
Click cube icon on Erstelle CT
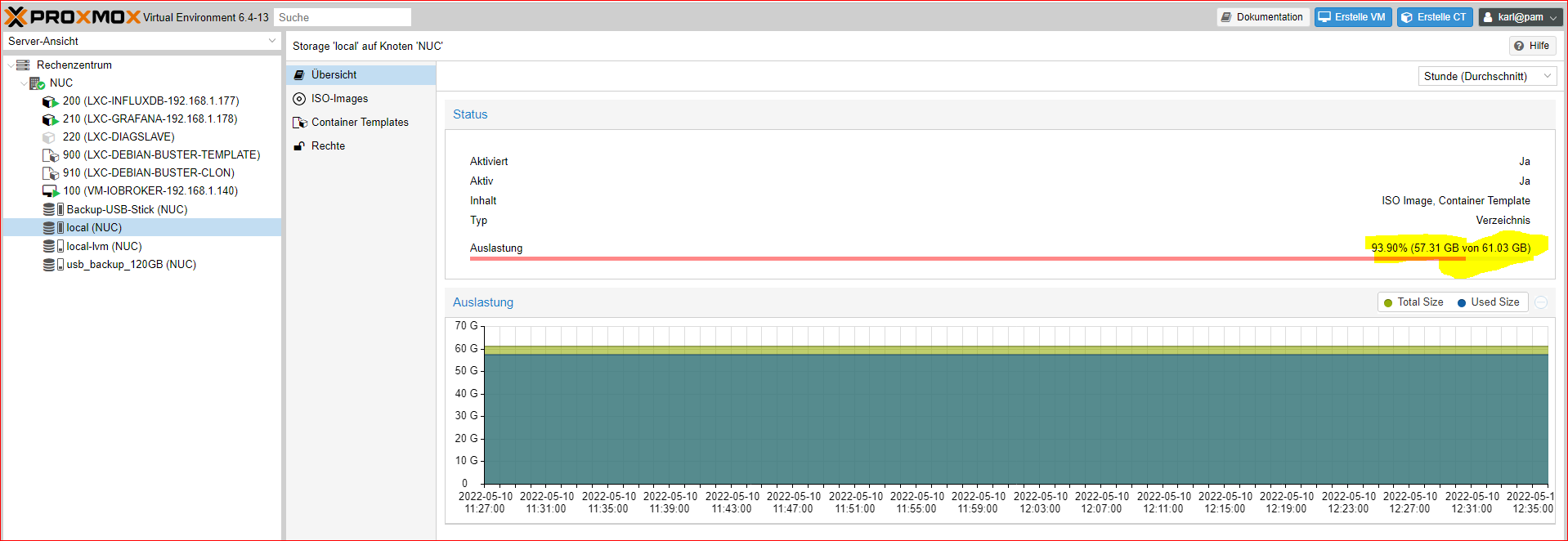(x=1407, y=17)
